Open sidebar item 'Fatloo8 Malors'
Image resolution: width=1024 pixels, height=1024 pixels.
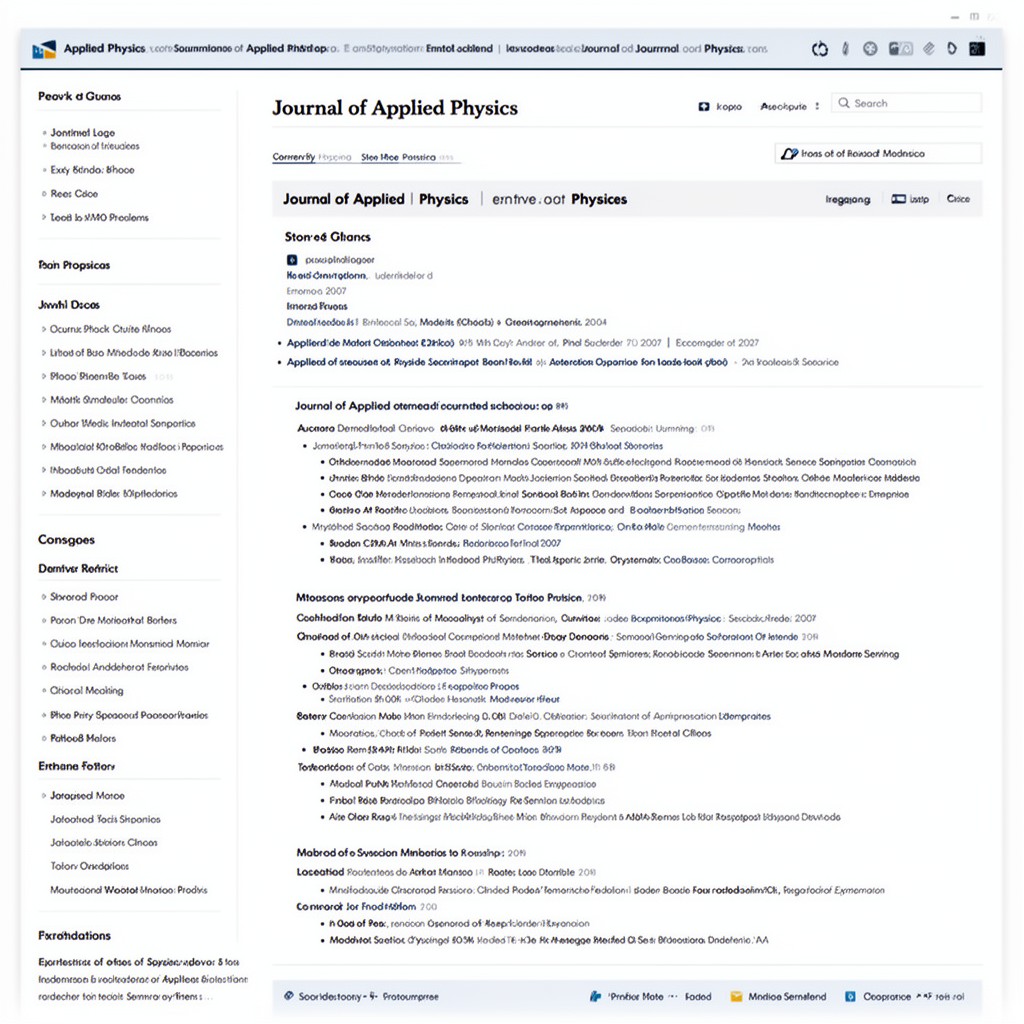(x=83, y=738)
